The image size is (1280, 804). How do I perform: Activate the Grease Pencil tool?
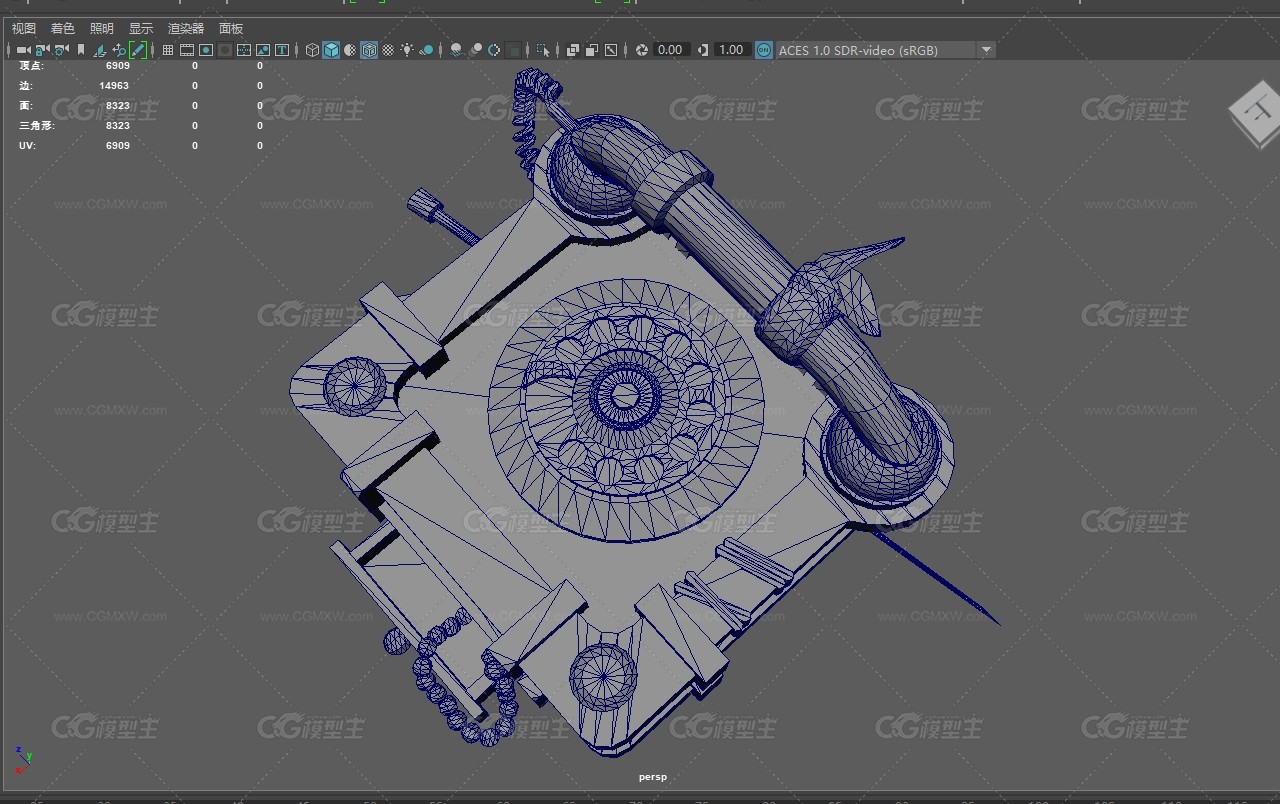pyautogui.click(x=138, y=50)
